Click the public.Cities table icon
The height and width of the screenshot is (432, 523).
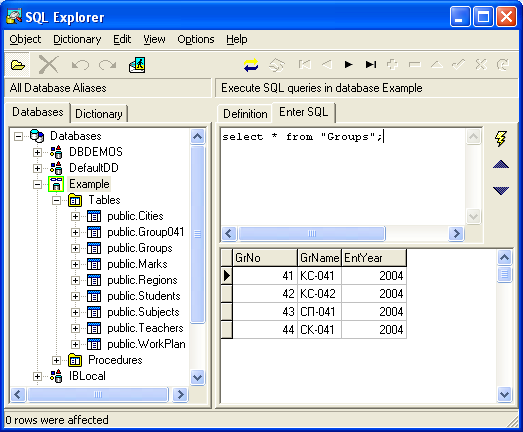(x=94, y=216)
